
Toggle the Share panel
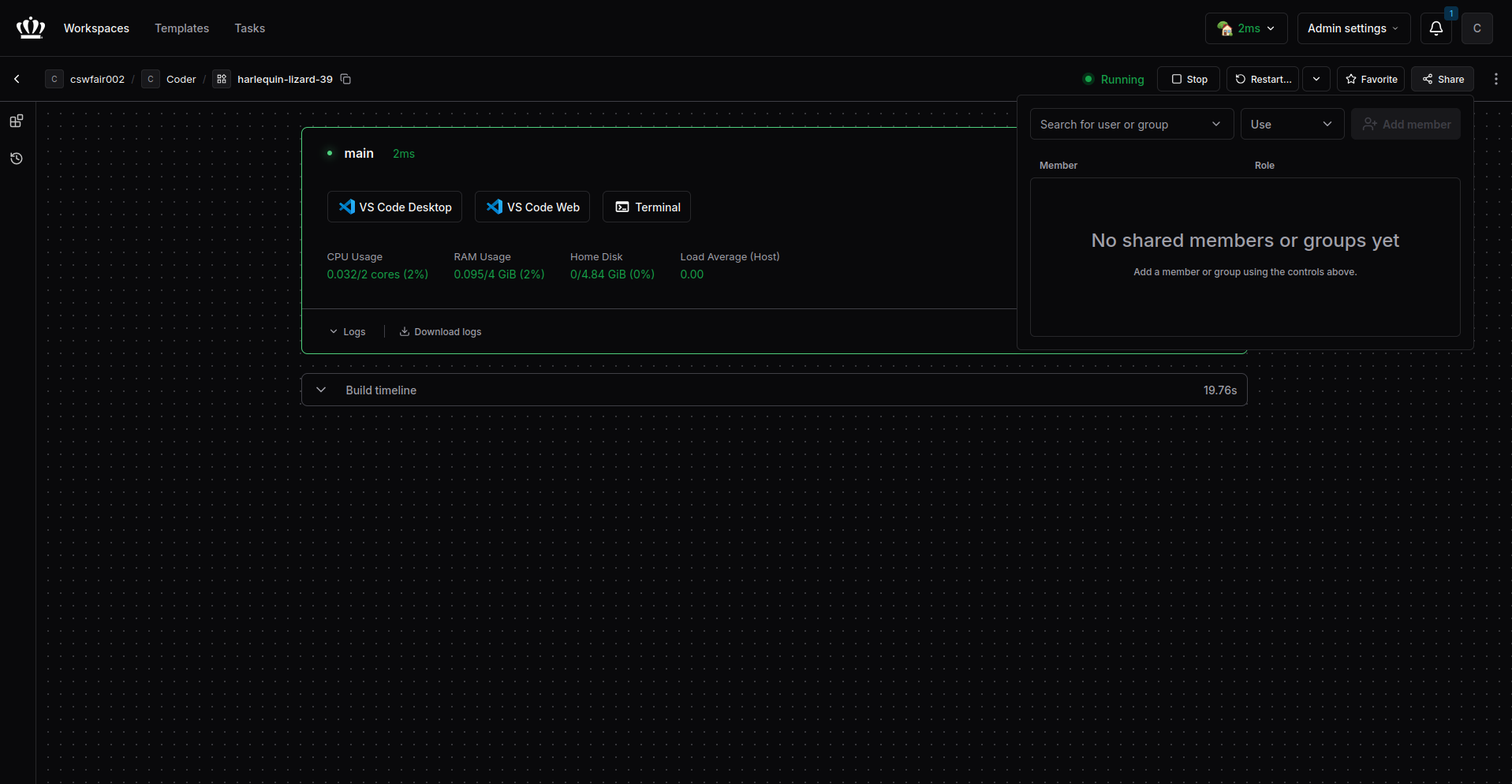[1443, 79]
